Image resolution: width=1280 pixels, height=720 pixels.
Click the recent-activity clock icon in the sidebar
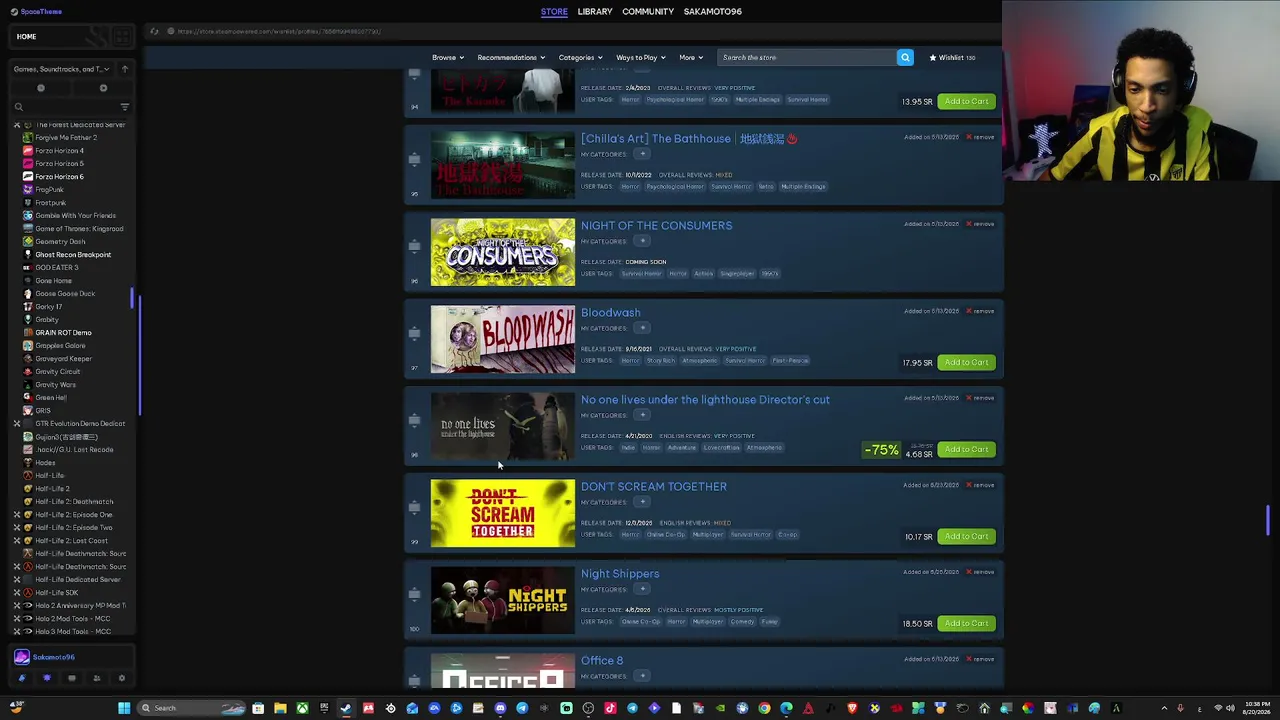pos(41,88)
